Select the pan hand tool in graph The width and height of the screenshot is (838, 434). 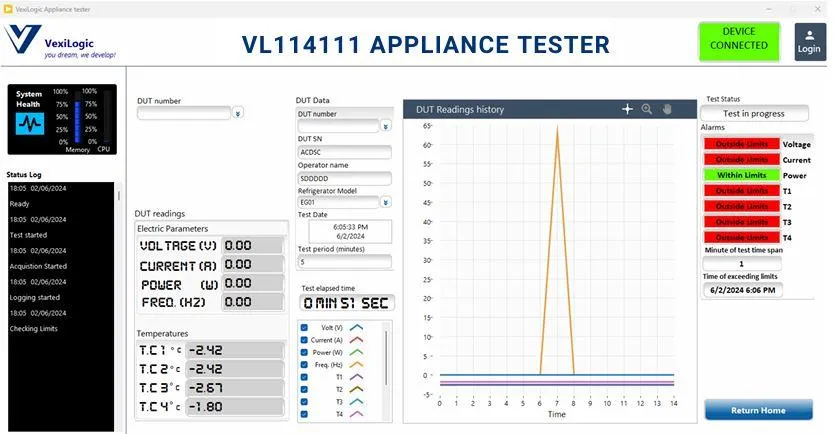666,109
